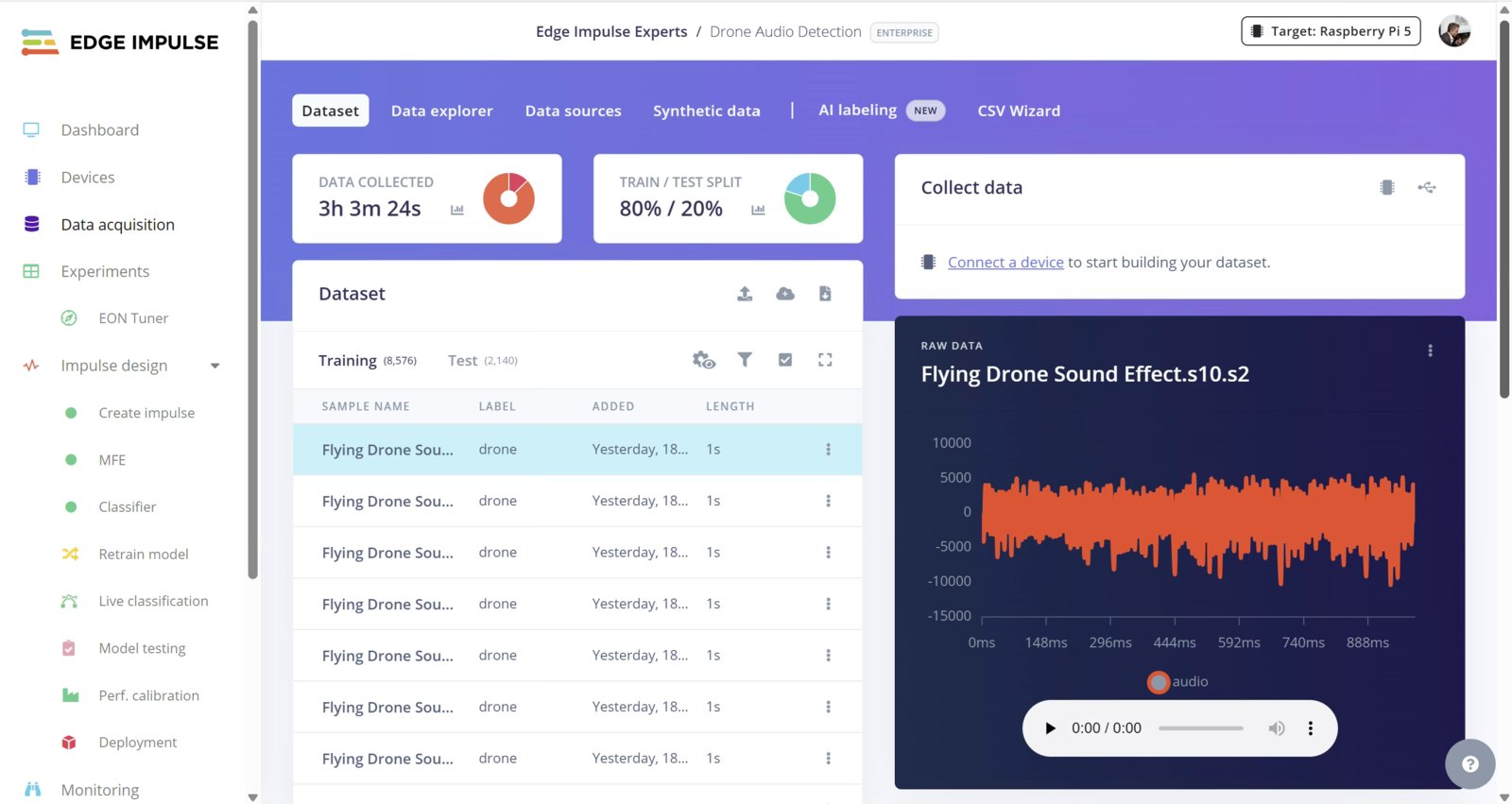Viewport: 1512px width, 804px height.
Task: Click Target: Raspberry Pi 5 button
Action: click(x=1331, y=31)
